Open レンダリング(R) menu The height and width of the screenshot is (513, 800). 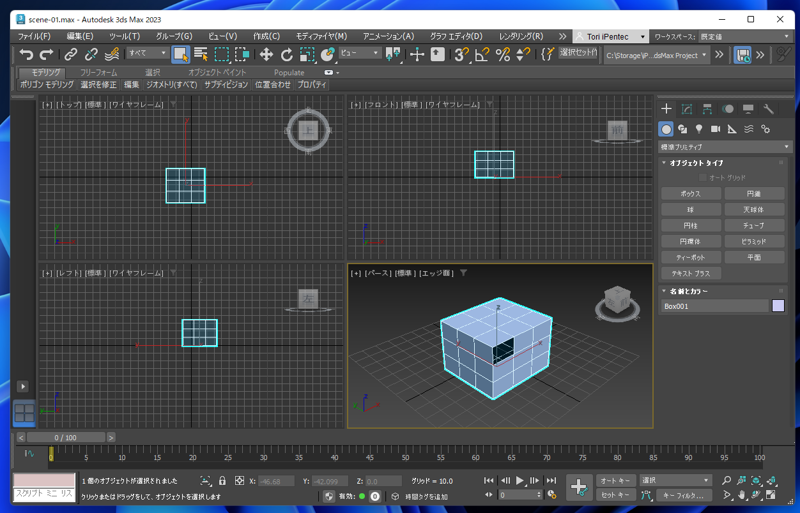(x=521, y=36)
